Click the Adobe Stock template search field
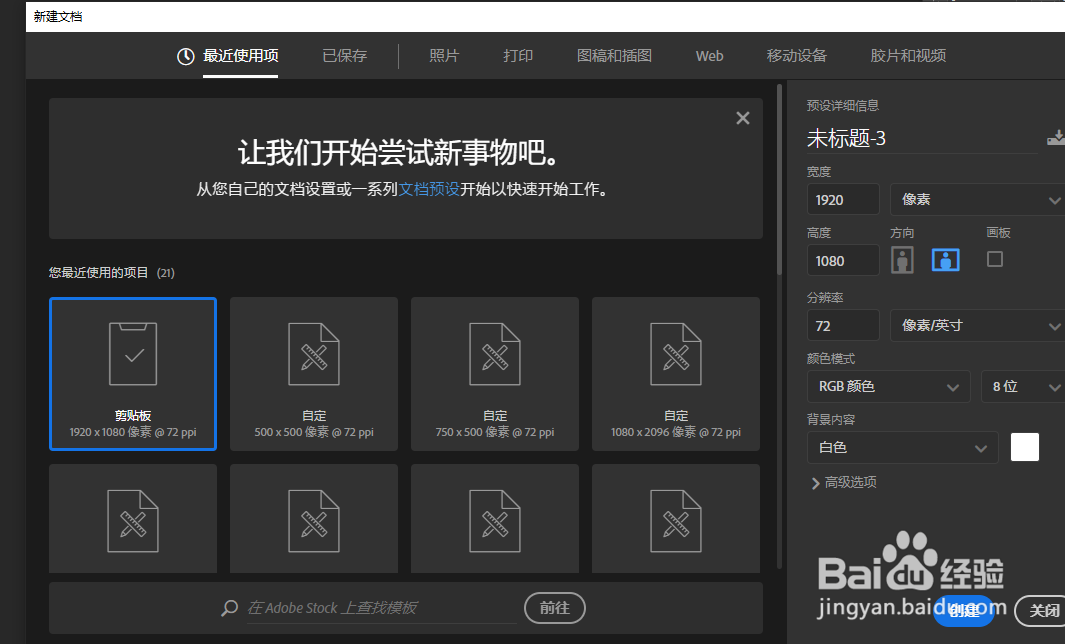Screen dimensions: 1065x644 pyautogui.click(x=382, y=608)
